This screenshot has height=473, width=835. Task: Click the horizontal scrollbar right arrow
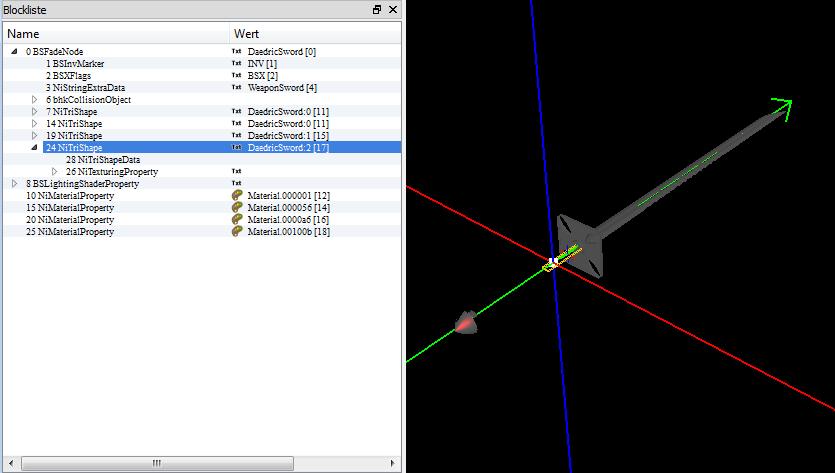click(397, 464)
